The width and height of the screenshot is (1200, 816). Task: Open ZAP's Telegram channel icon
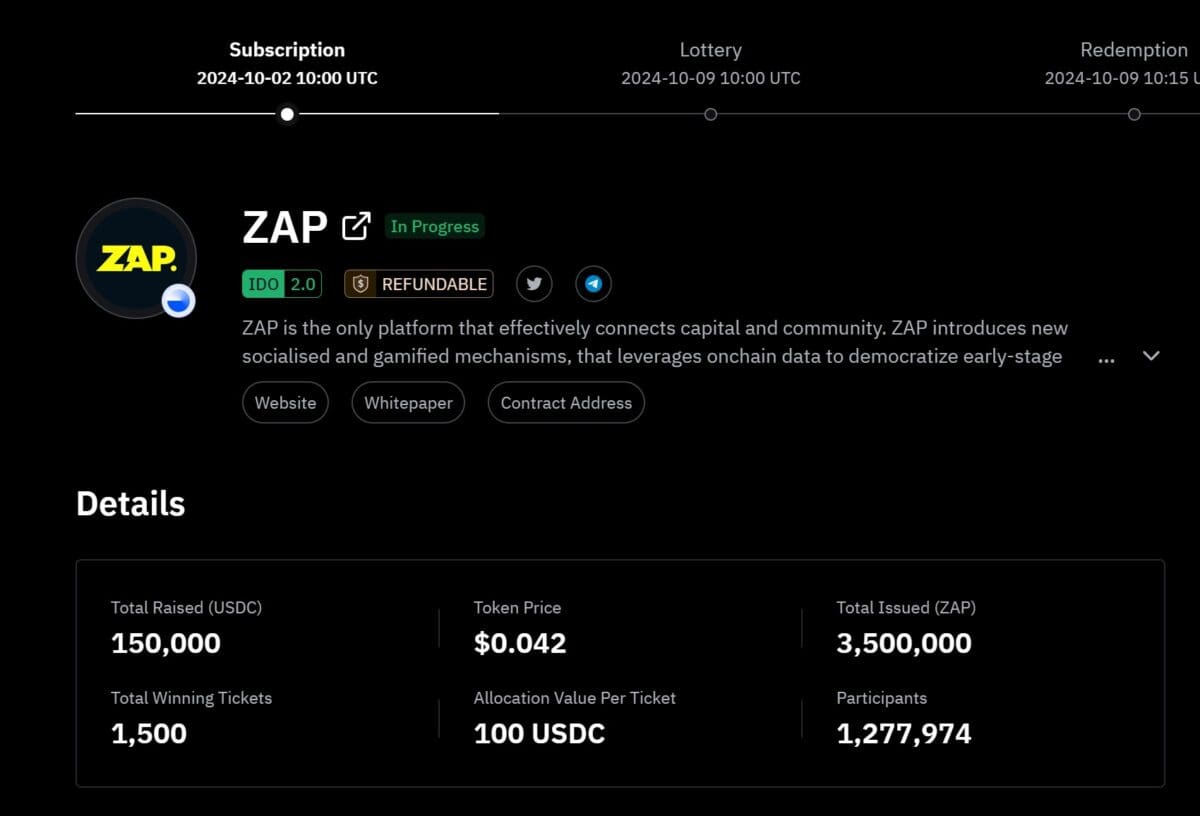coord(593,284)
